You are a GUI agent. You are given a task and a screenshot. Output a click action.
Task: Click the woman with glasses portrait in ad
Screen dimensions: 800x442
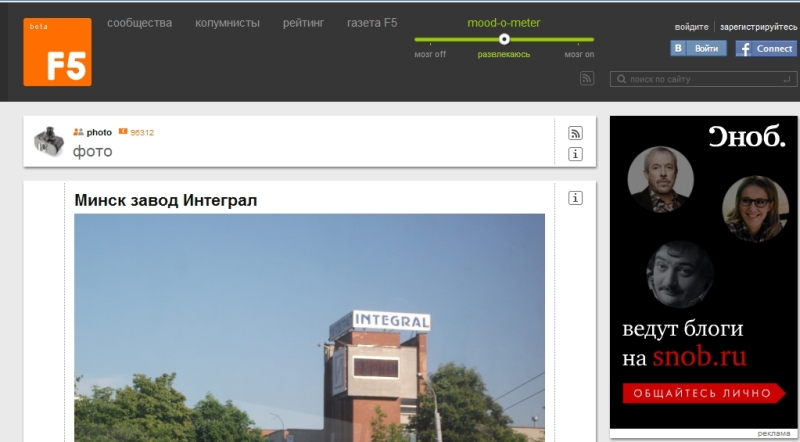[x=755, y=208]
